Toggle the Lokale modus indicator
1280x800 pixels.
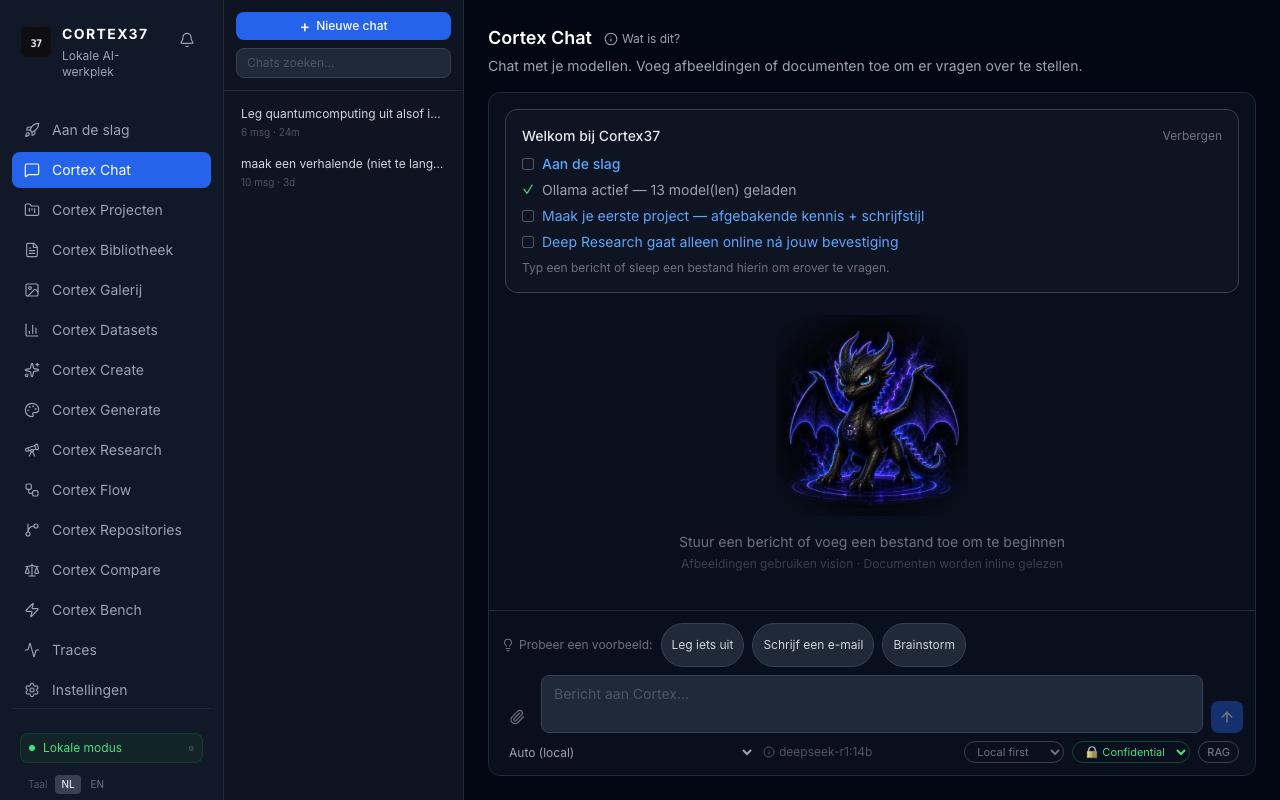[x=111, y=748]
